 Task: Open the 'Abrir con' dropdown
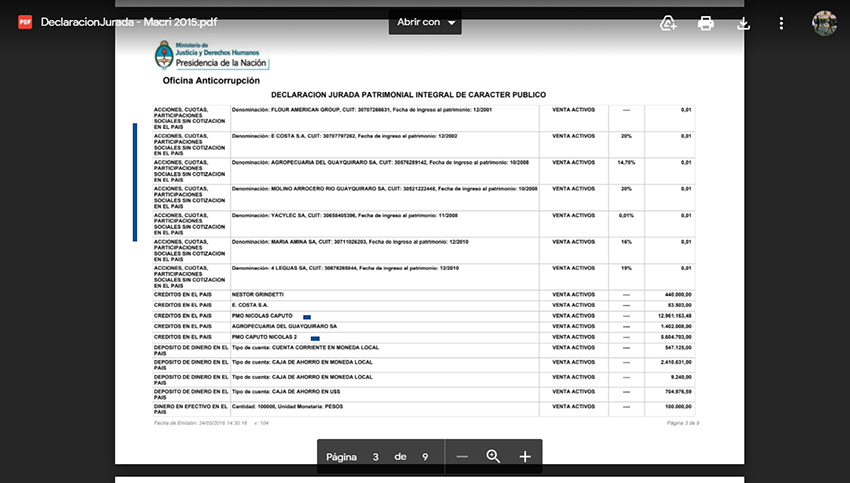[424, 22]
